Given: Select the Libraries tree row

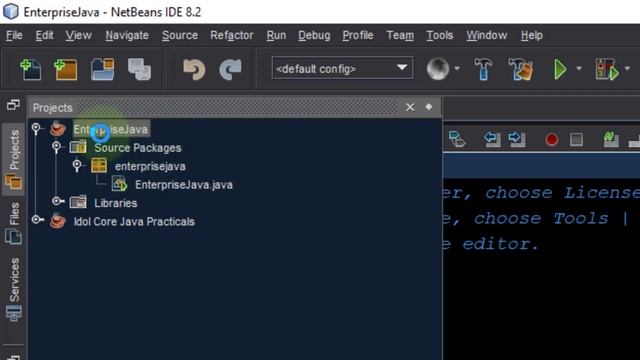Looking at the screenshot, I should tap(116, 203).
